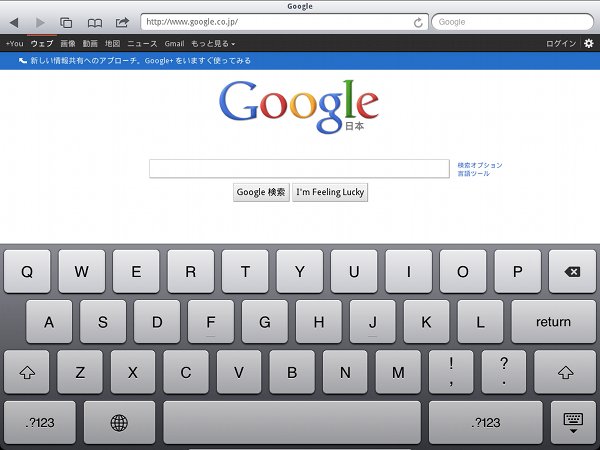
Task: Tap the R key
Action: coord(191,272)
